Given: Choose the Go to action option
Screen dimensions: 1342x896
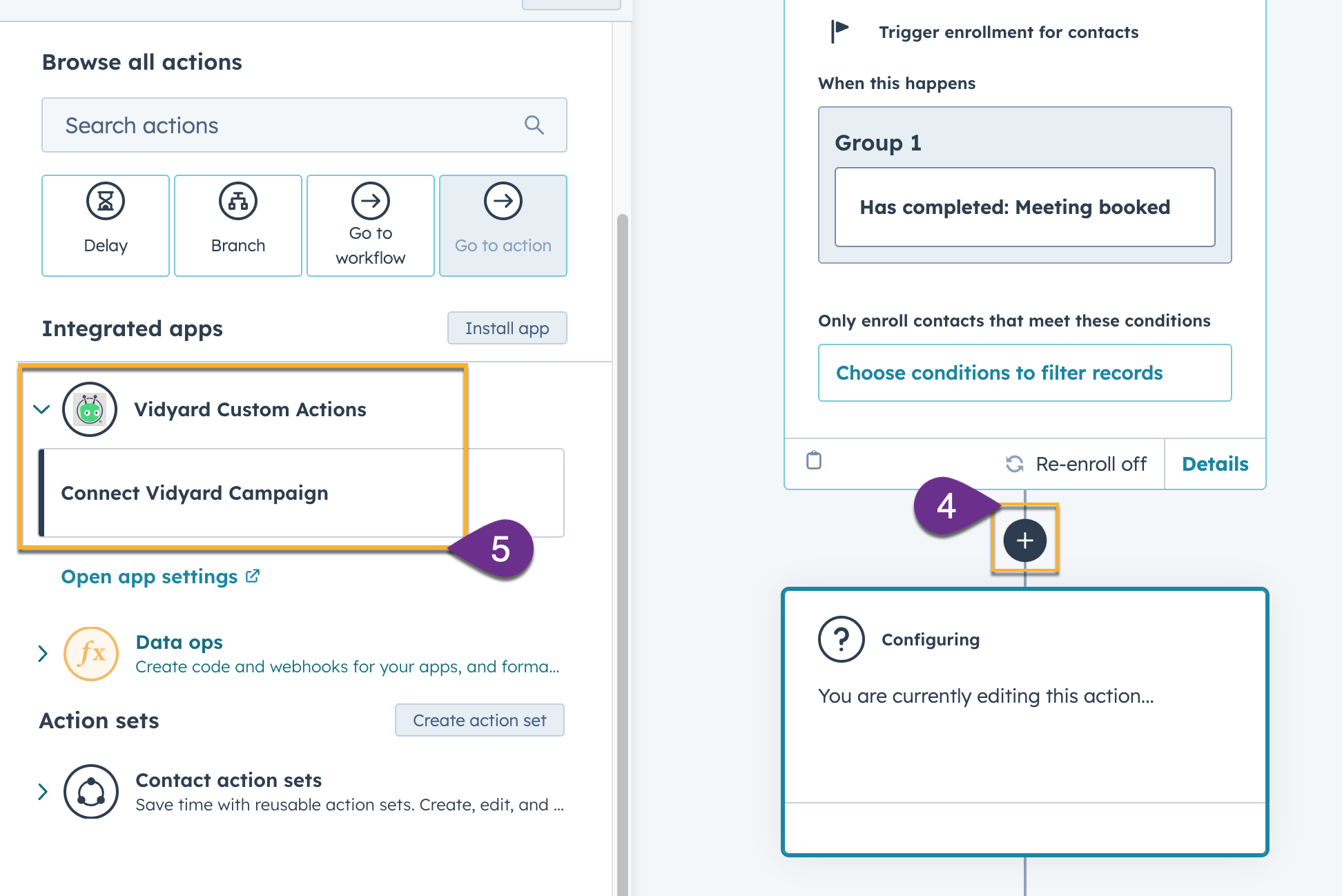Looking at the screenshot, I should click(503, 201).
